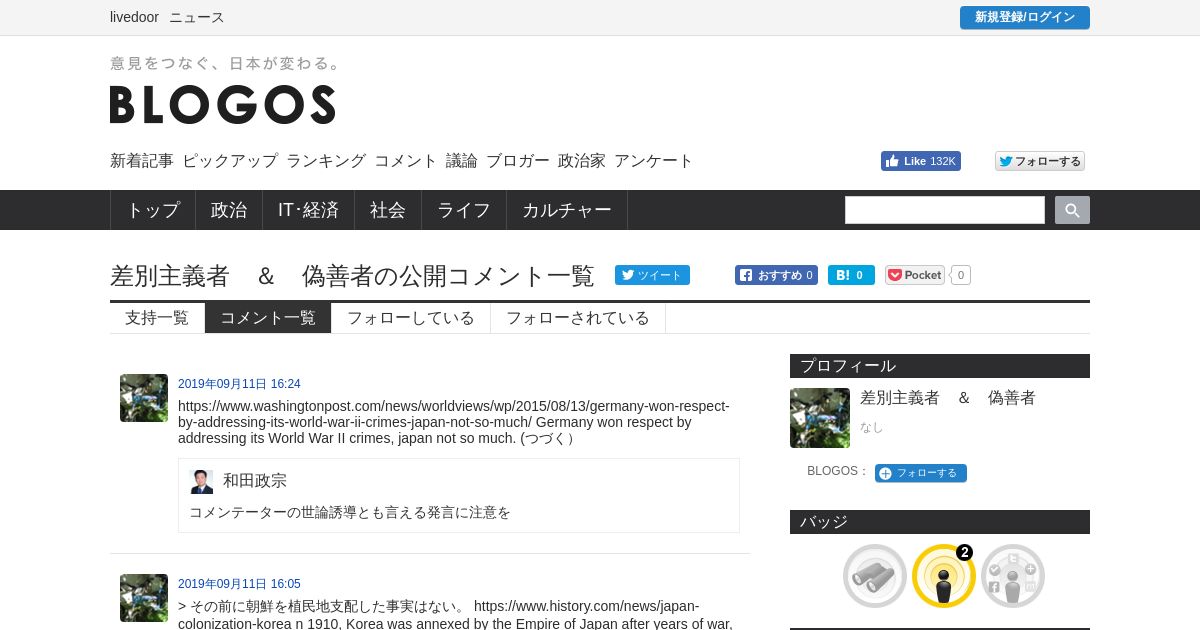Click the Pocket count bubble showing 0
The height and width of the screenshot is (630, 1200).
[960, 275]
